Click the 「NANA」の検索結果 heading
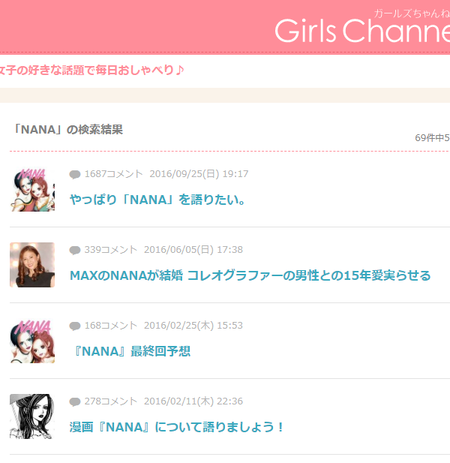The width and height of the screenshot is (450, 463). [68, 129]
